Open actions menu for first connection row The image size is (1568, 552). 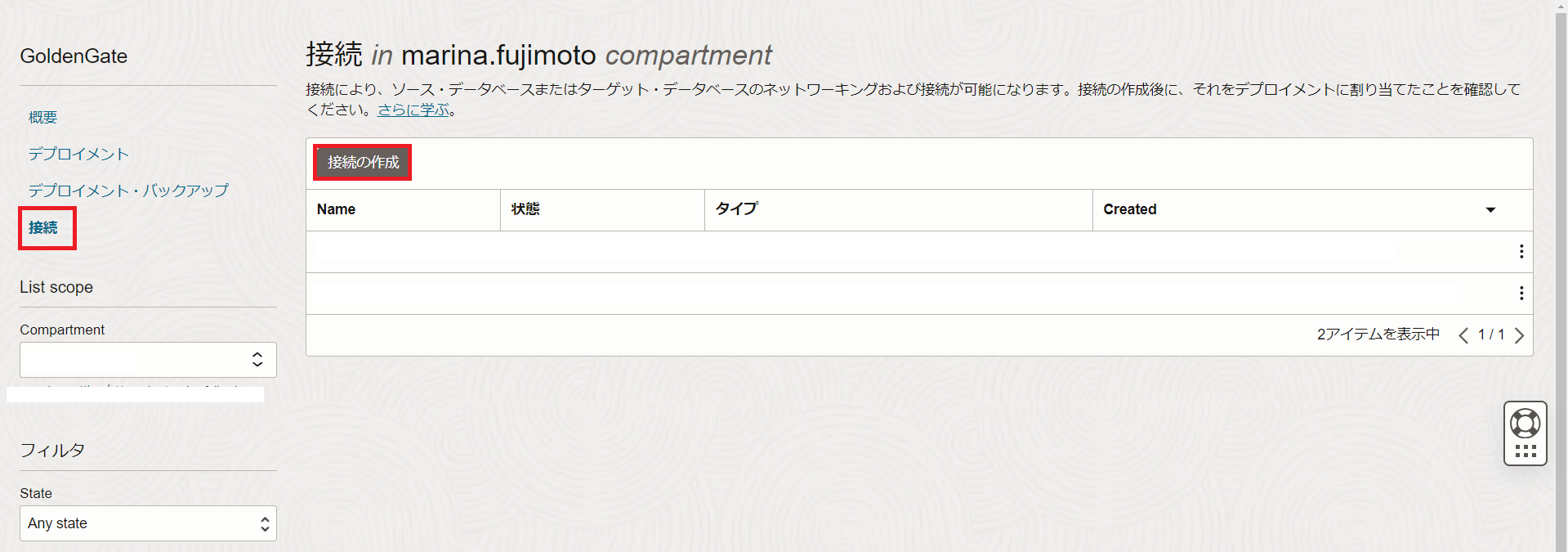[x=1521, y=252]
